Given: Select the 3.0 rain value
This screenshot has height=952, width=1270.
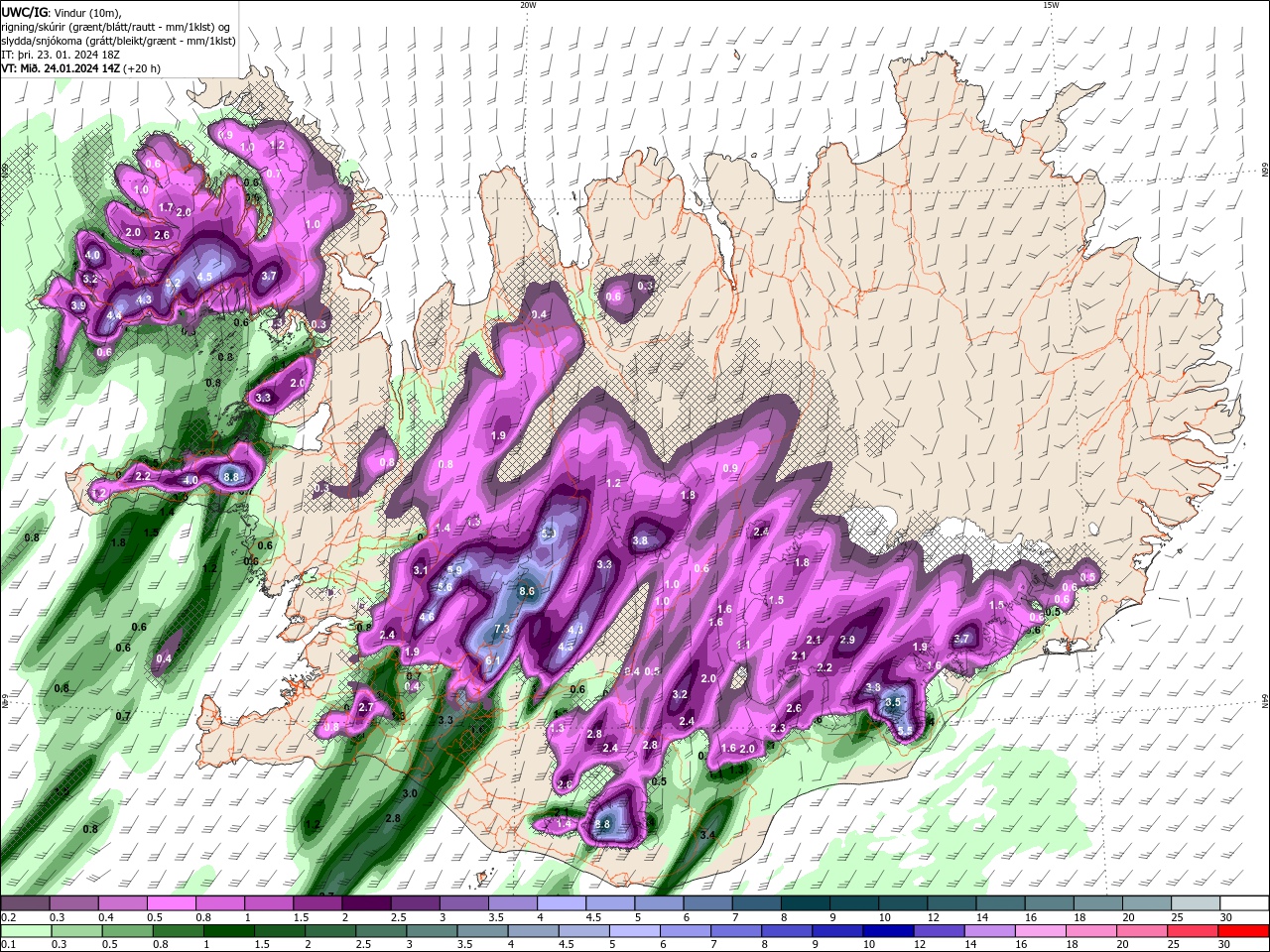Looking at the screenshot, I should point(410,794).
